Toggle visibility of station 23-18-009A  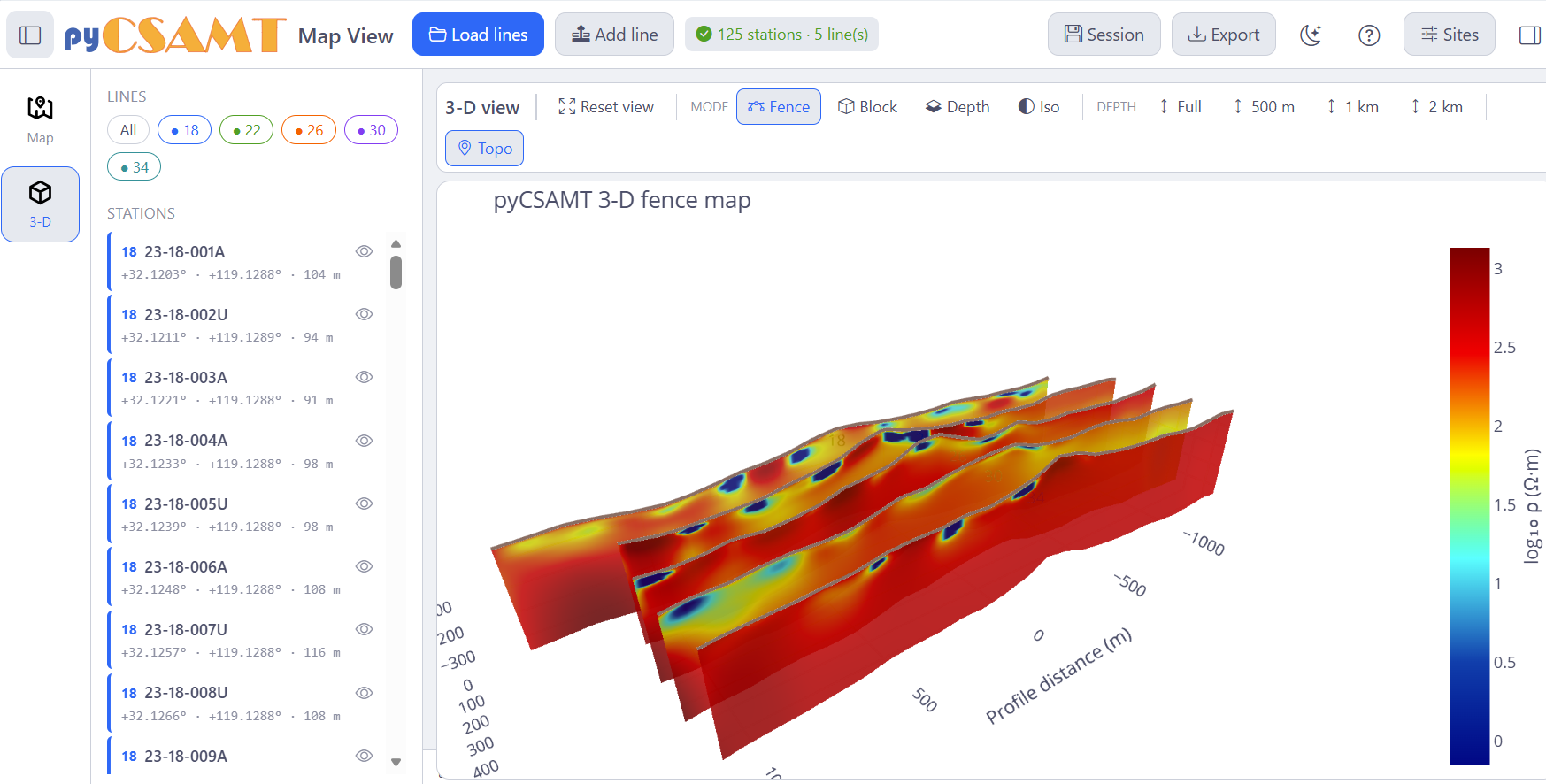(x=364, y=756)
